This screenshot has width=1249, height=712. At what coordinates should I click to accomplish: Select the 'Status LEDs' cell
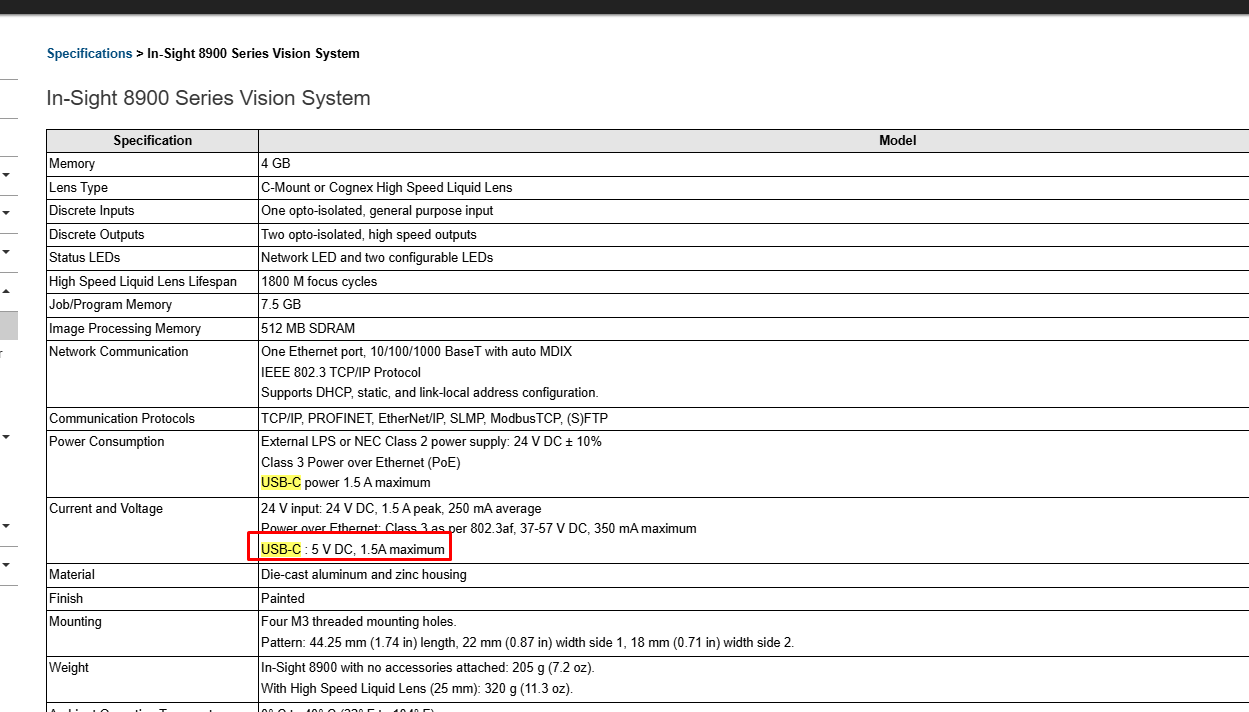click(x=152, y=258)
